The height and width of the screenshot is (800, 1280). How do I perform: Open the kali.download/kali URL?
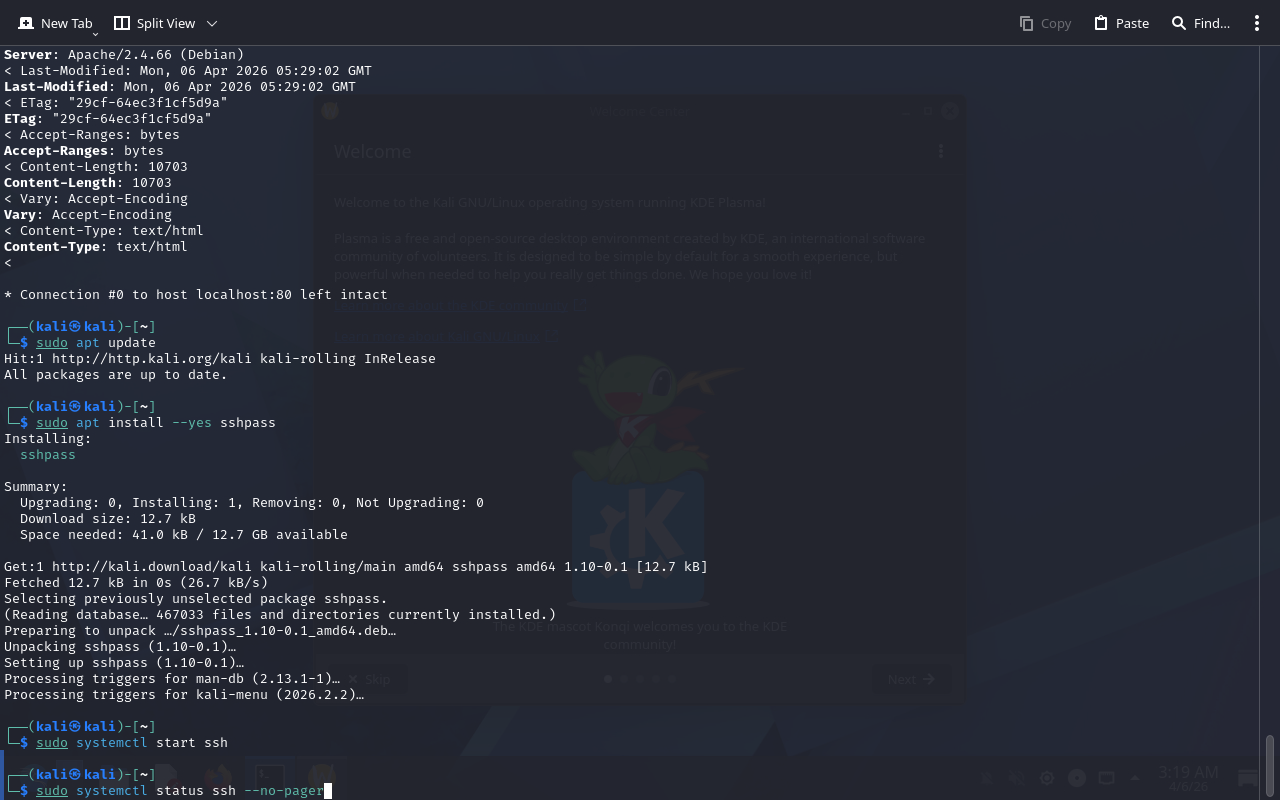[152, 567]
